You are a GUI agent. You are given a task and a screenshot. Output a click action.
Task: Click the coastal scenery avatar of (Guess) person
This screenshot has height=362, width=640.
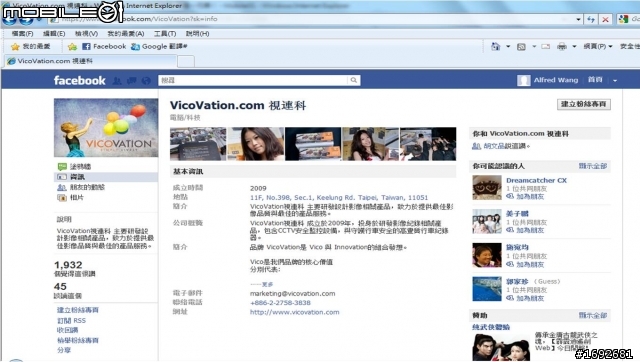[x=487, y=289]
